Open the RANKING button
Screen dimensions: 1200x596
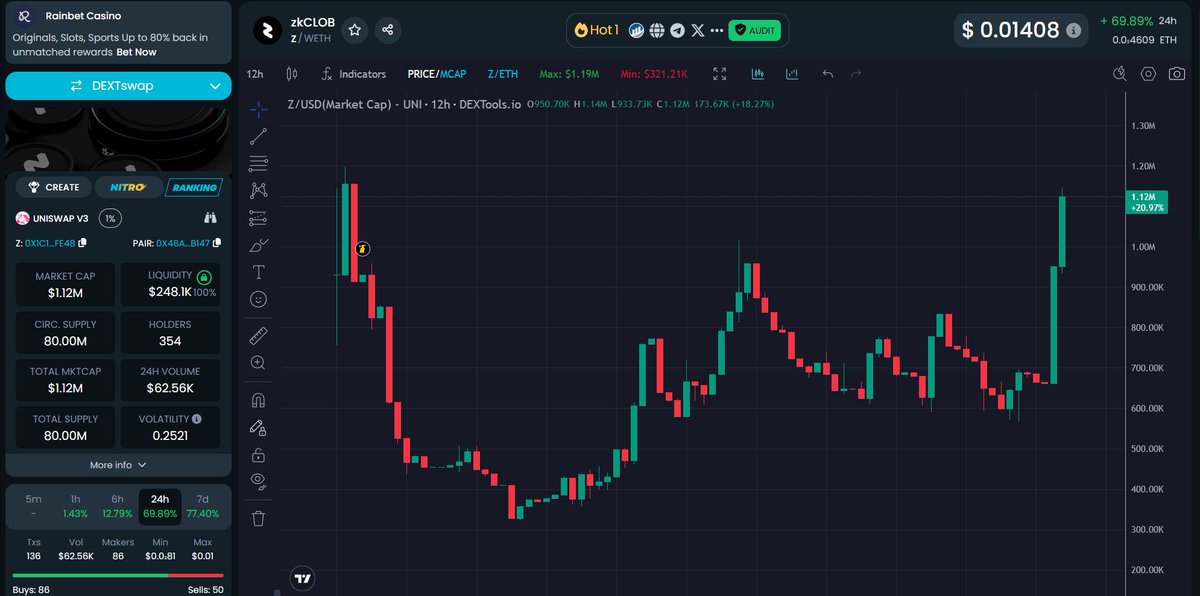pos(194,187)
